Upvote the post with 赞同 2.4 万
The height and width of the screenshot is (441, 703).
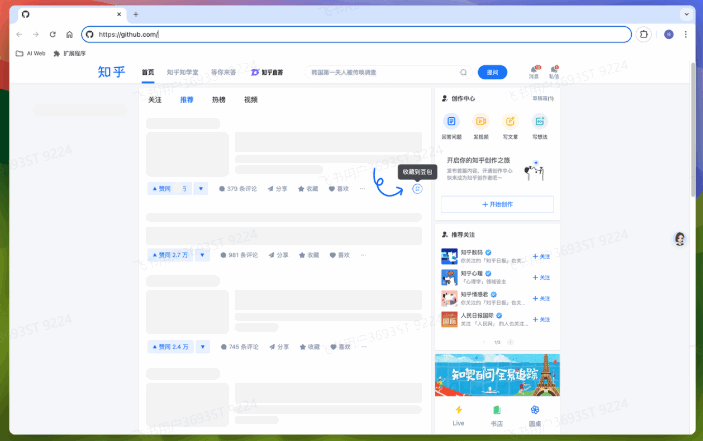click(170, 347)
